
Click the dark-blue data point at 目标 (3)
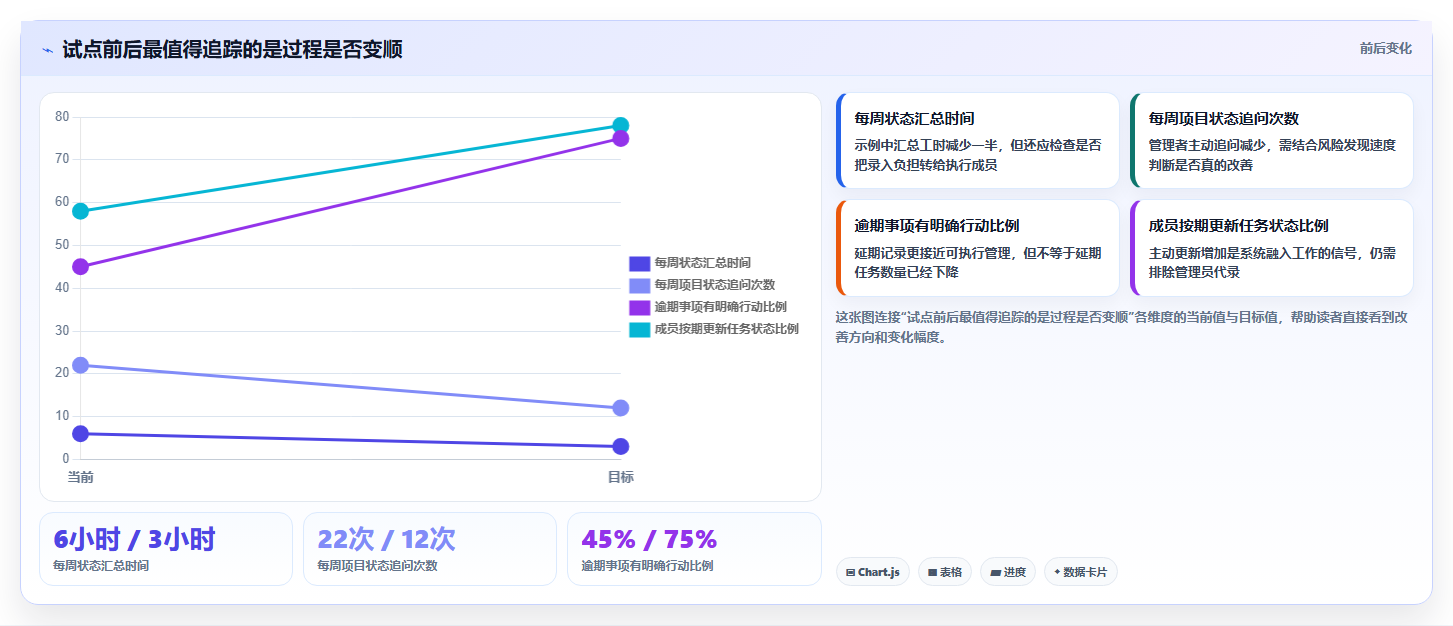tap(620, 446)
